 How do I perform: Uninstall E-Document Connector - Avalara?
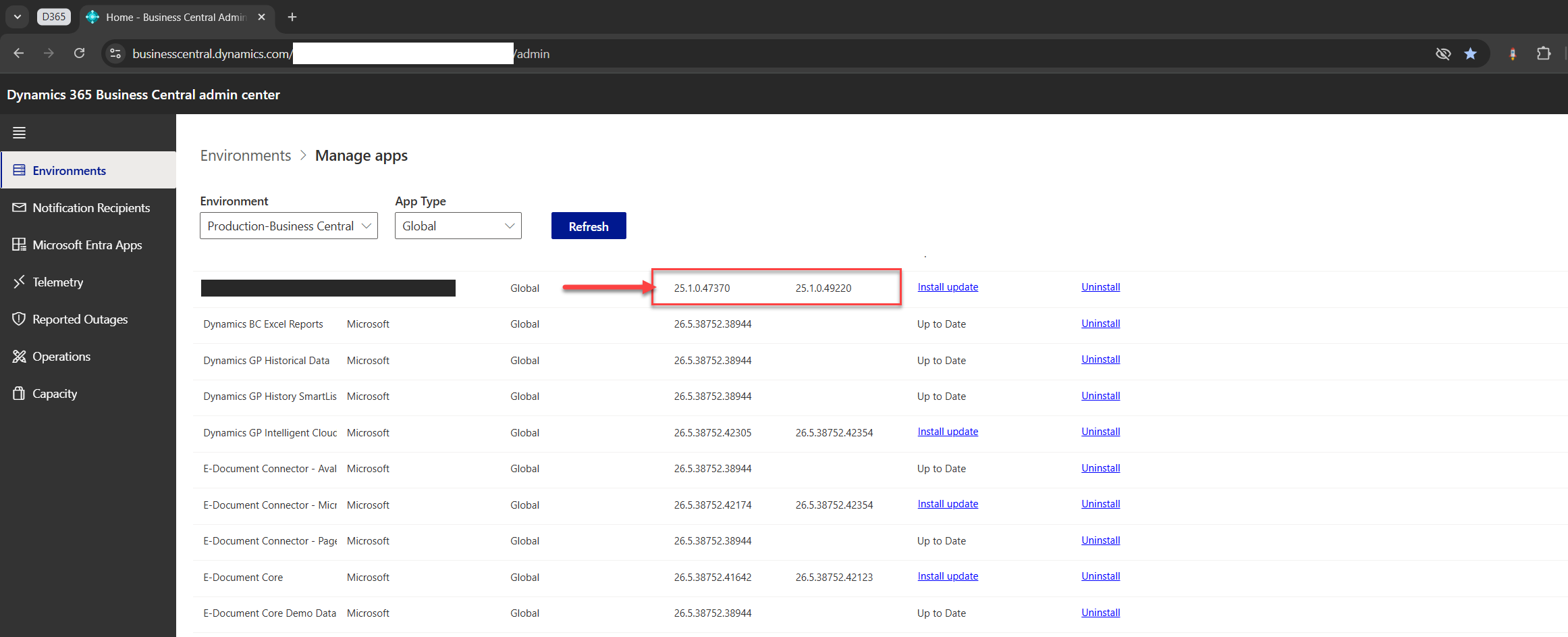[1100, 468]
